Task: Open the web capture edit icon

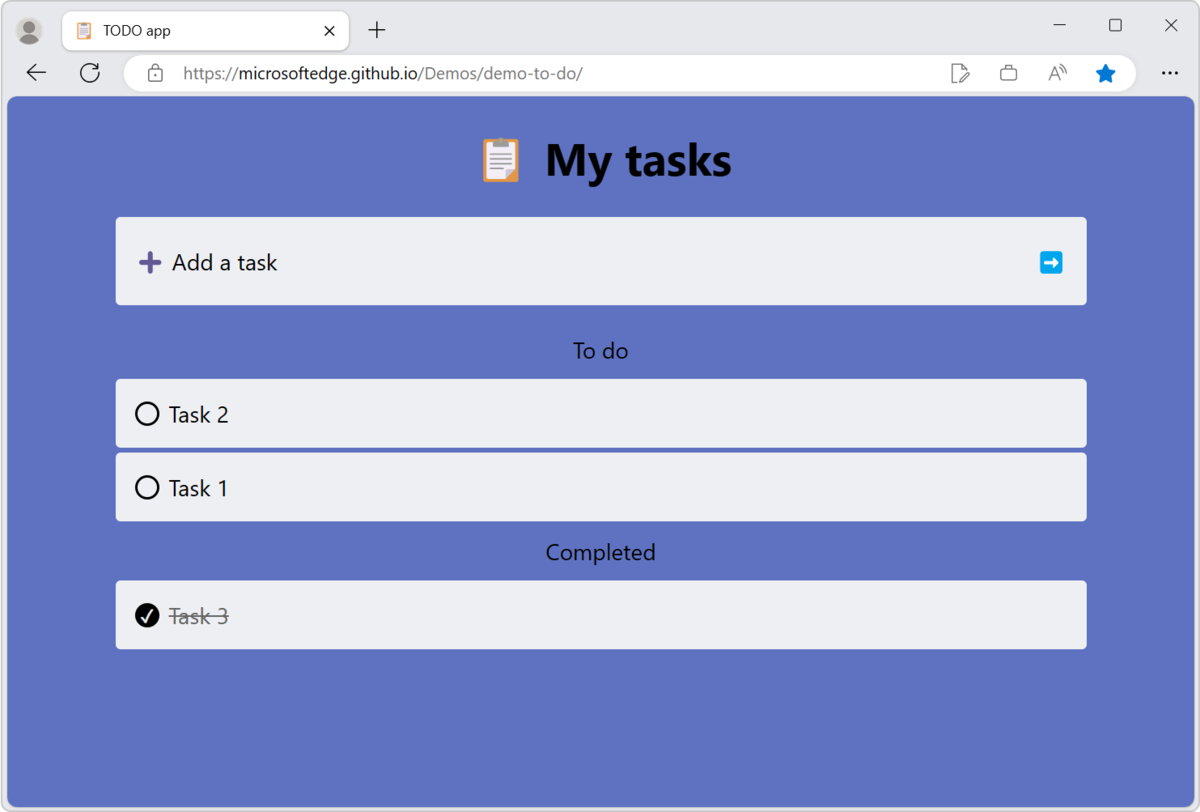Action: pos(960,73)
